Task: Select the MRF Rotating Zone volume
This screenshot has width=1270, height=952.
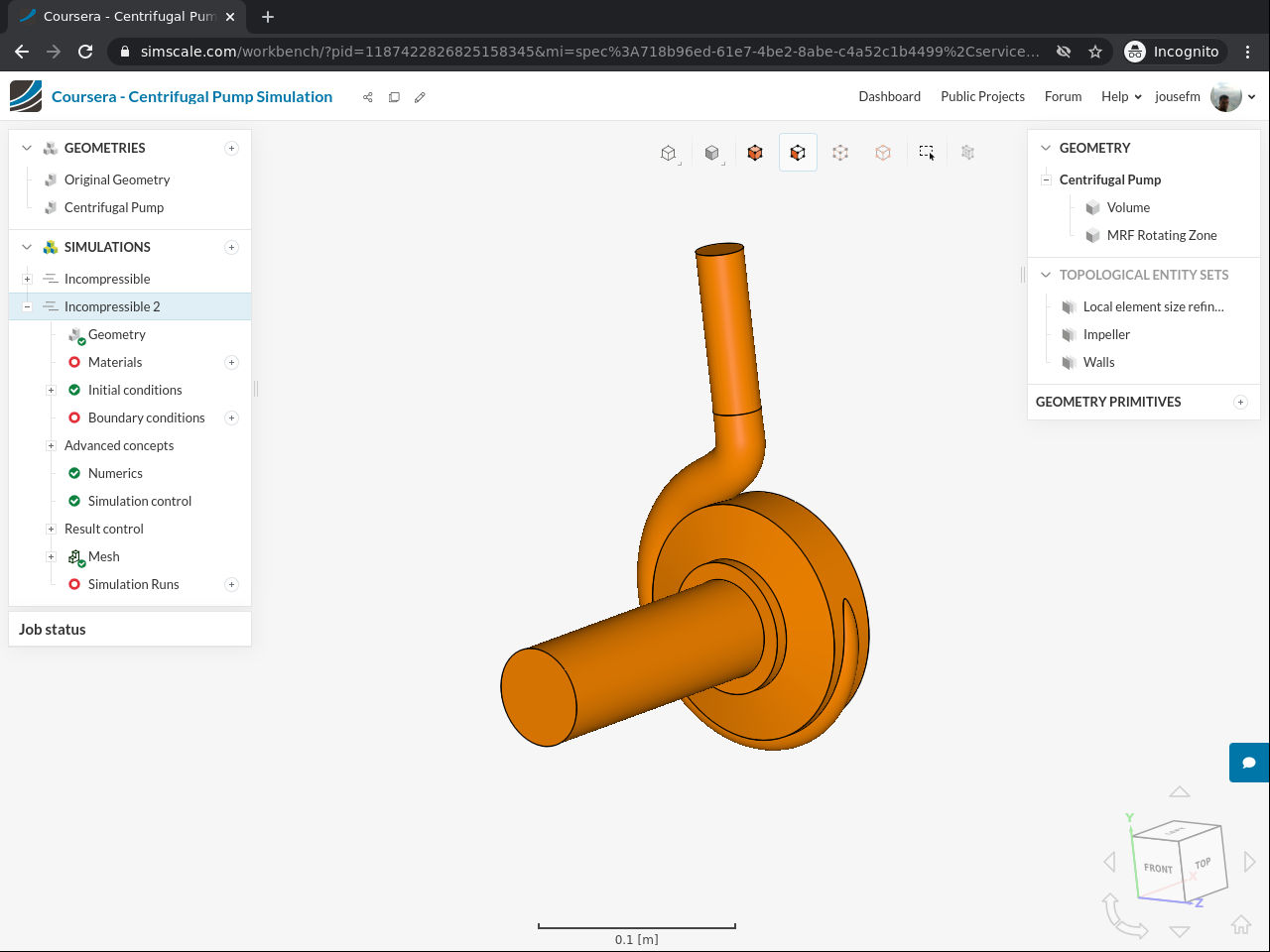Action: click(1161, 236)
